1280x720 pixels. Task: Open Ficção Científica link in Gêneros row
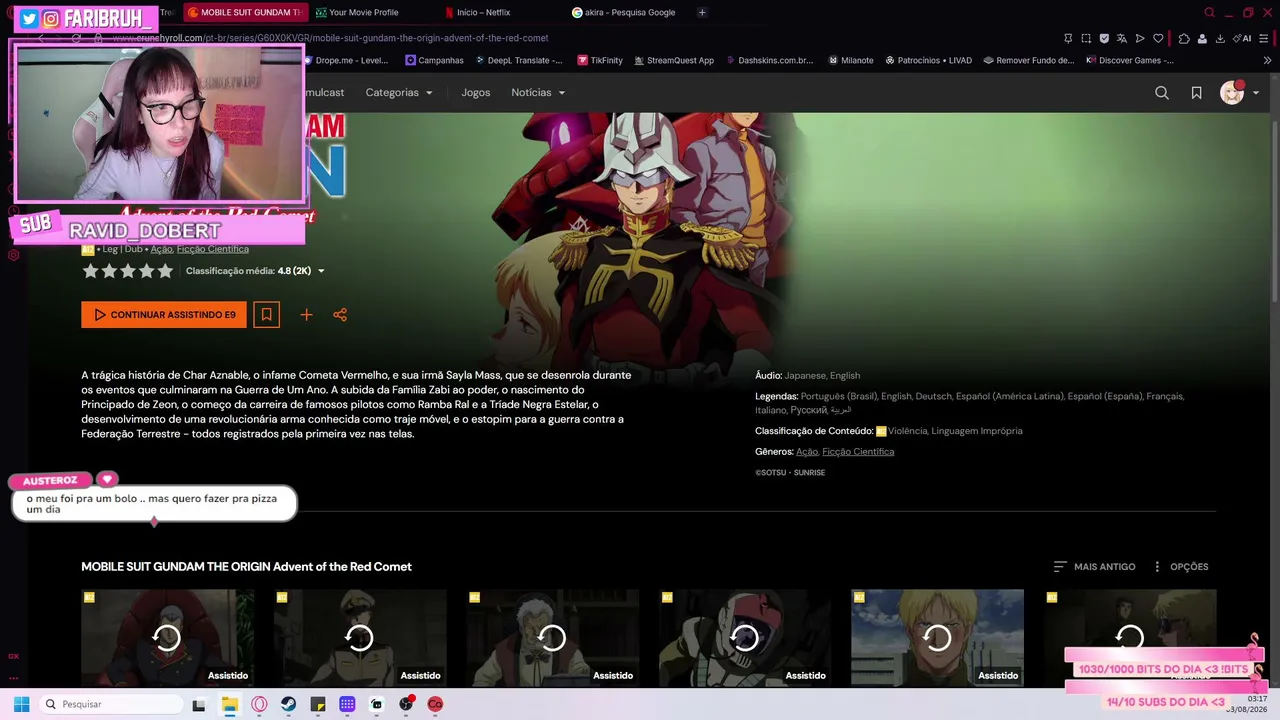coord(858,452)
